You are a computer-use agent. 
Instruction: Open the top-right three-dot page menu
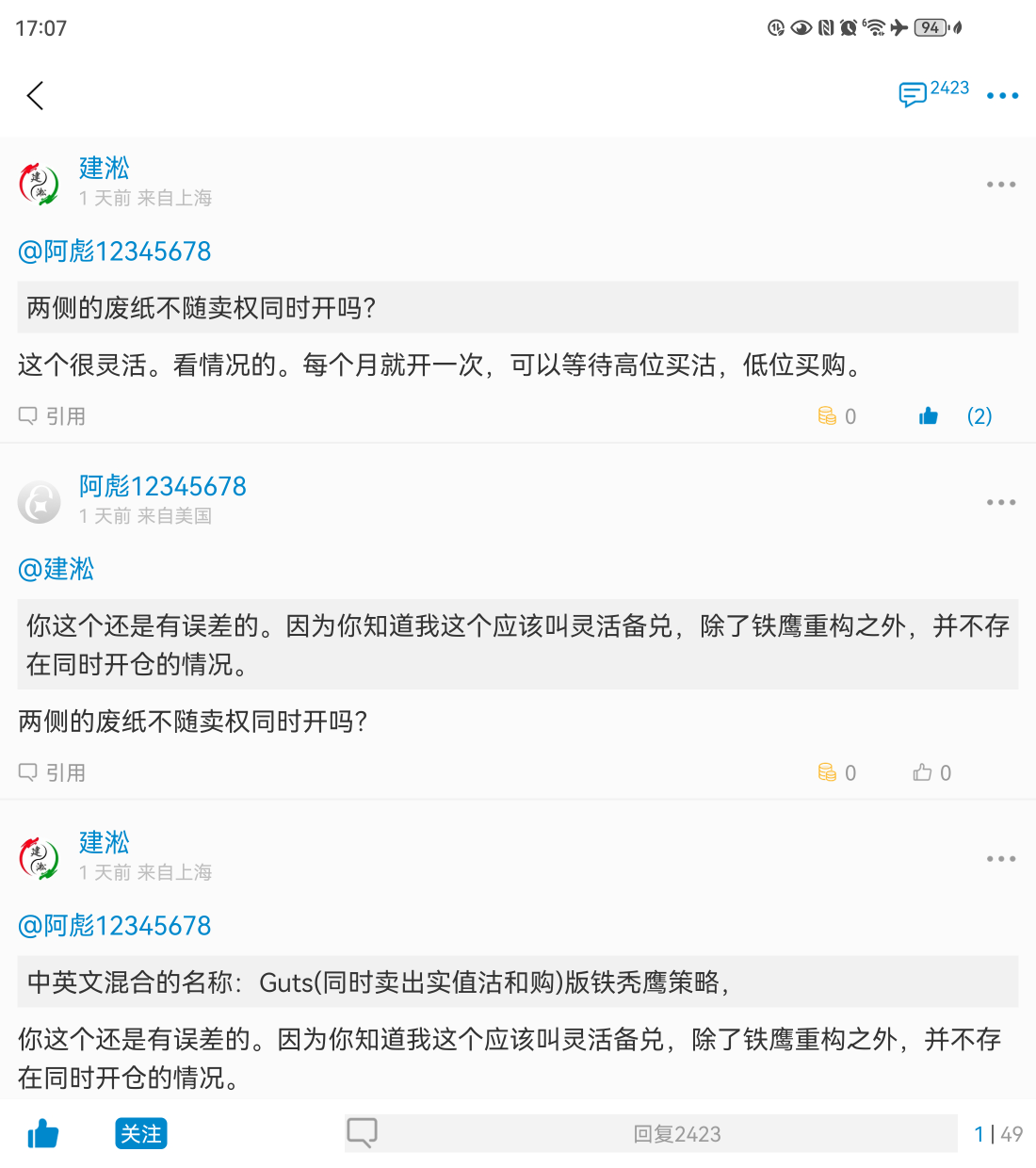(1002, 95)
